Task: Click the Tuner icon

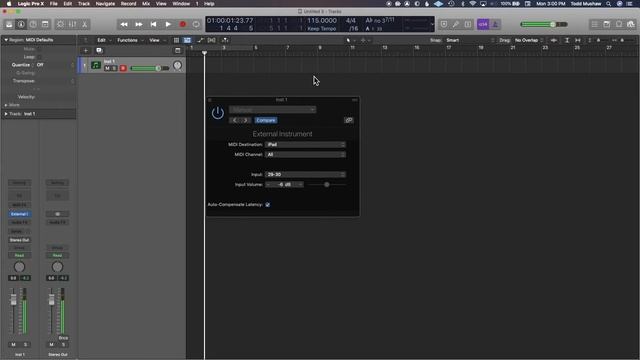Action: tap(456, 24)
